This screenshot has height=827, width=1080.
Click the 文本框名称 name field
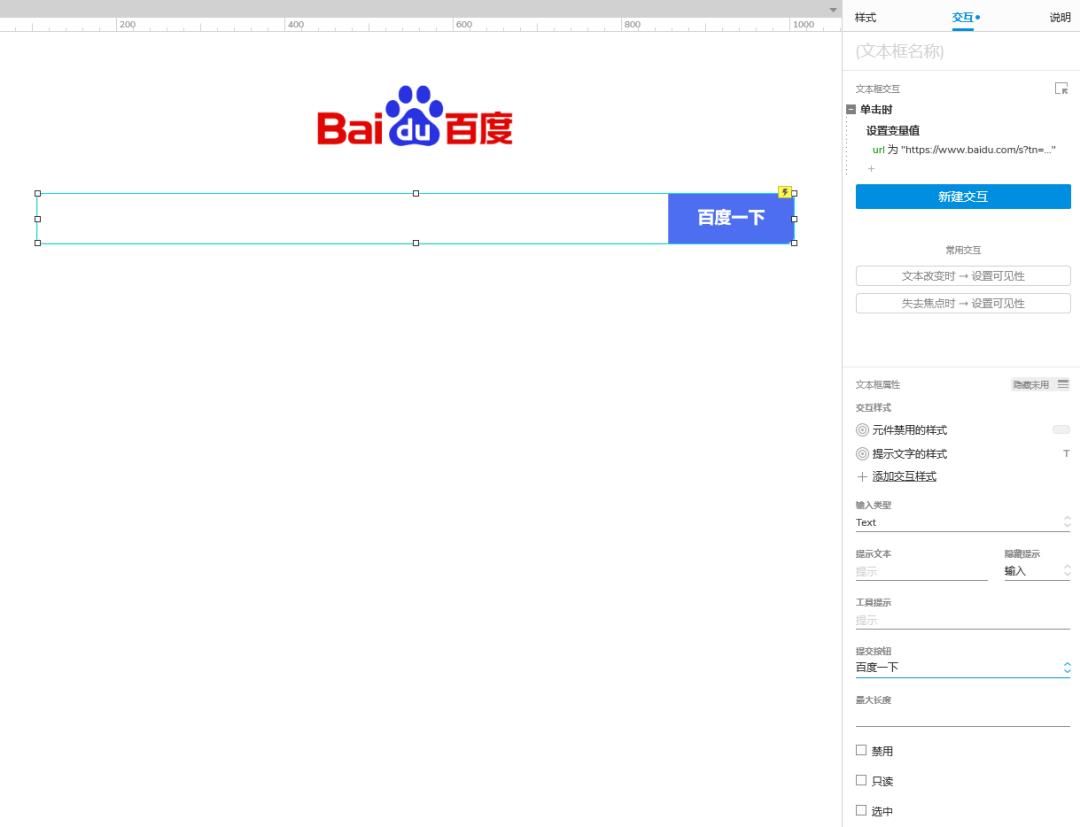[x=962, y=51]
